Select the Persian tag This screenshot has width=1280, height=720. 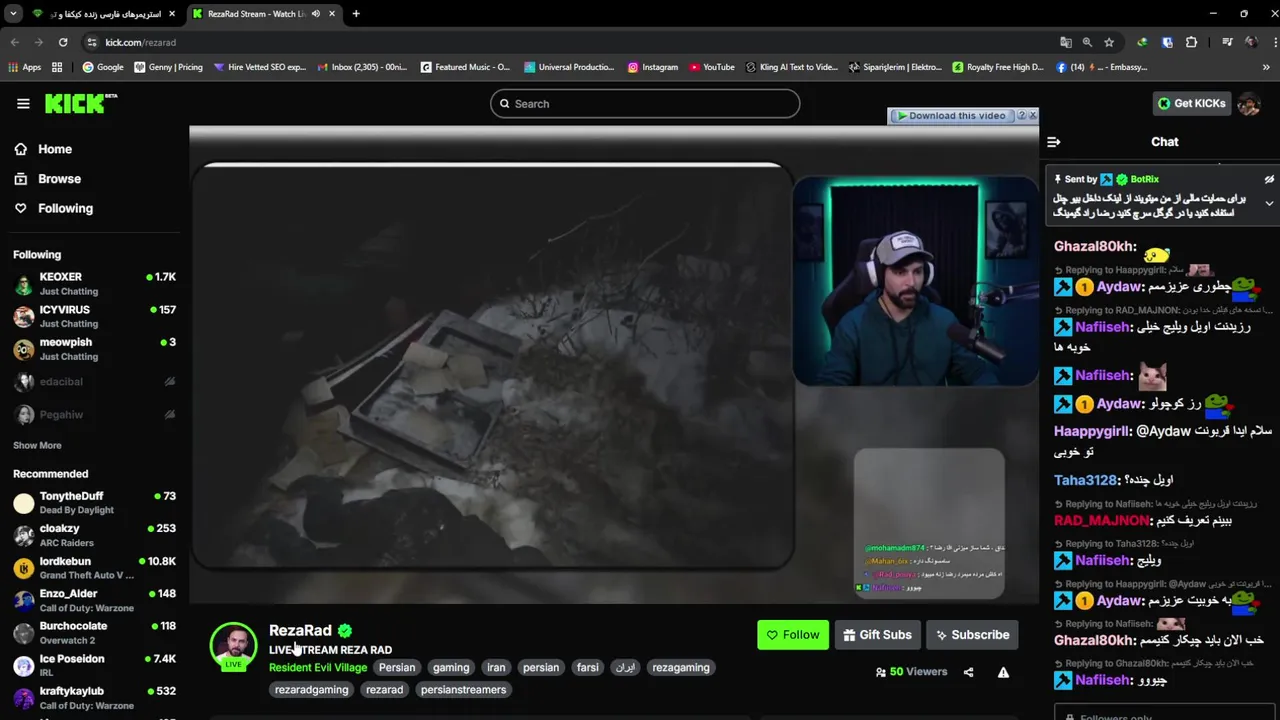click(397, 667)
